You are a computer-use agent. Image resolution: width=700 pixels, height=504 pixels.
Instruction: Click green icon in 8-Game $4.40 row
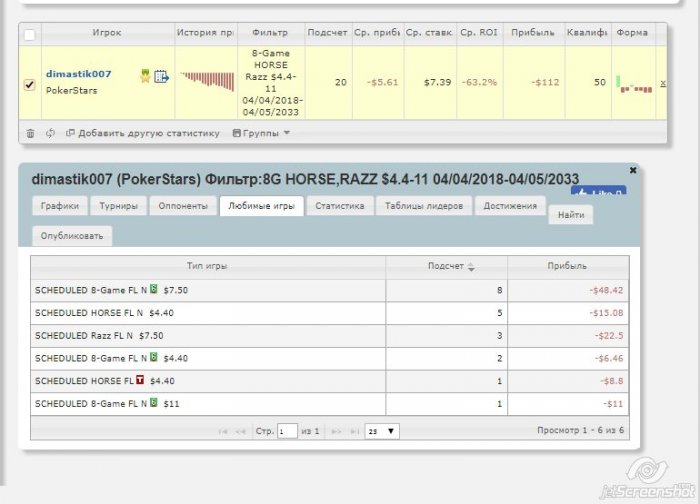[154, 357]
